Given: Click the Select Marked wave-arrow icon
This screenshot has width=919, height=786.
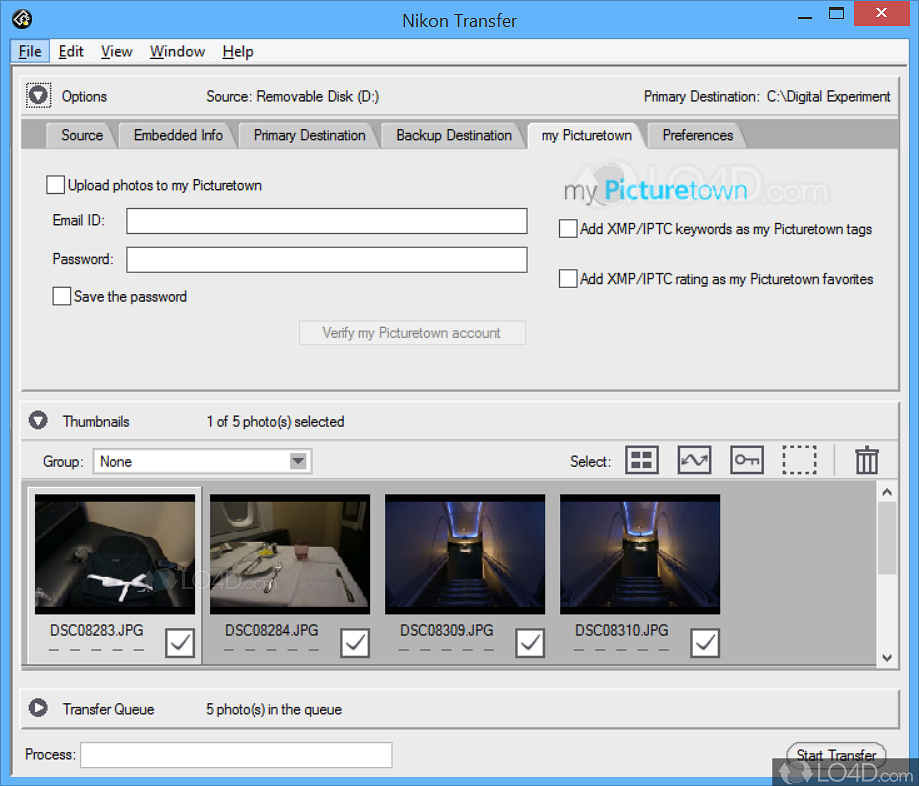Looking at the screenshot, I should coord(694,460).
